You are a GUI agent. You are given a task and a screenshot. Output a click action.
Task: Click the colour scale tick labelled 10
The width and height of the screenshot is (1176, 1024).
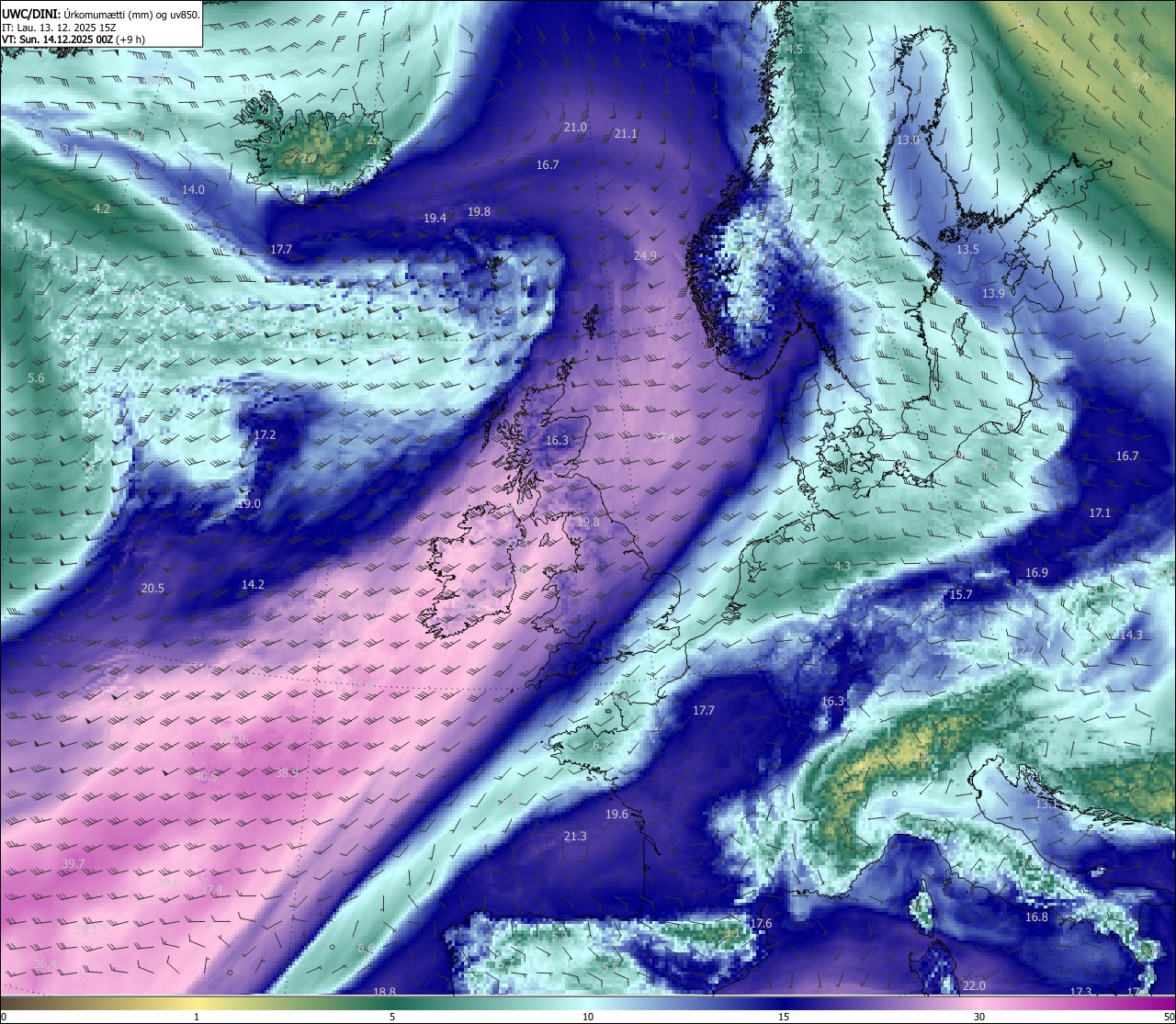point(588,1017)
